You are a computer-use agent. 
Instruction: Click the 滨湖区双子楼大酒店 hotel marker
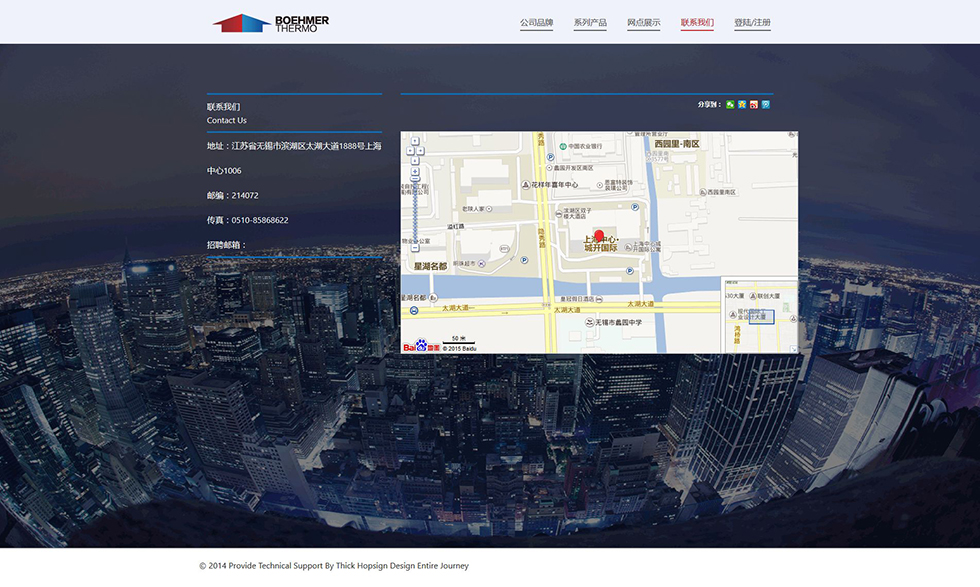pos(559,214)
